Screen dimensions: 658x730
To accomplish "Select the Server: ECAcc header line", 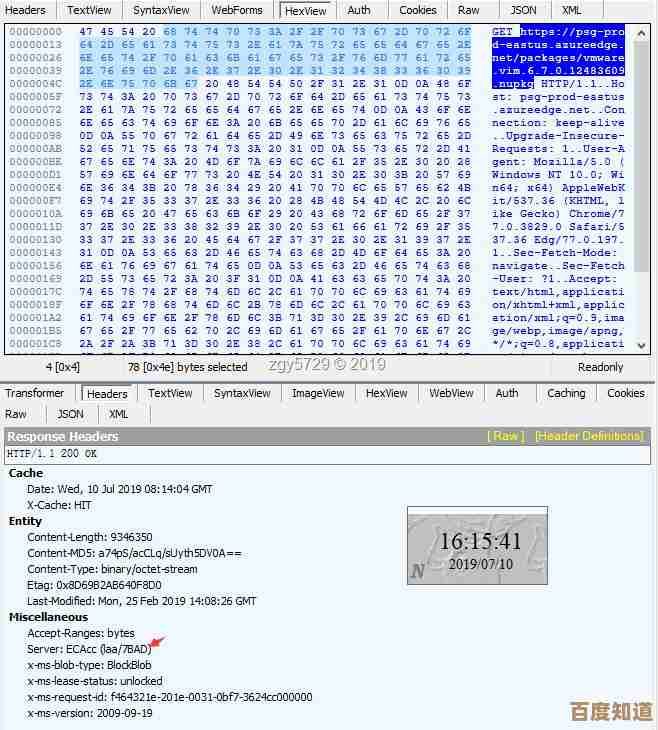I will tap(87, 649).
